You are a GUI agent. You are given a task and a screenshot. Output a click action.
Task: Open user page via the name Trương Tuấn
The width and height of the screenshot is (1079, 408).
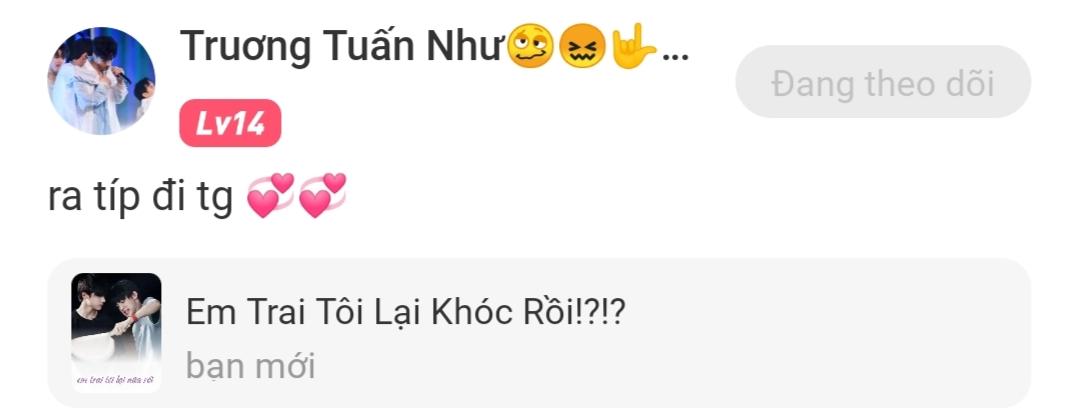(299, 47)
